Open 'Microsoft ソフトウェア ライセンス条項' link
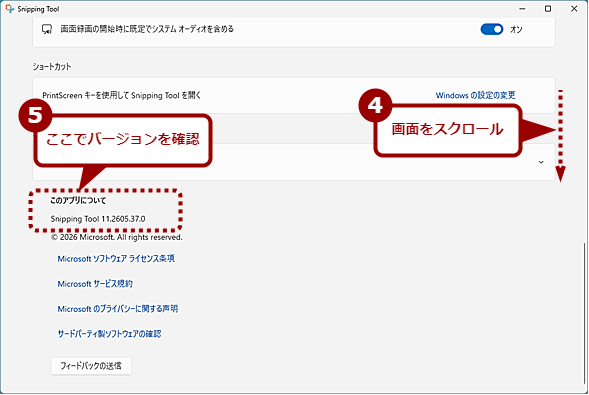 point(116,259)
